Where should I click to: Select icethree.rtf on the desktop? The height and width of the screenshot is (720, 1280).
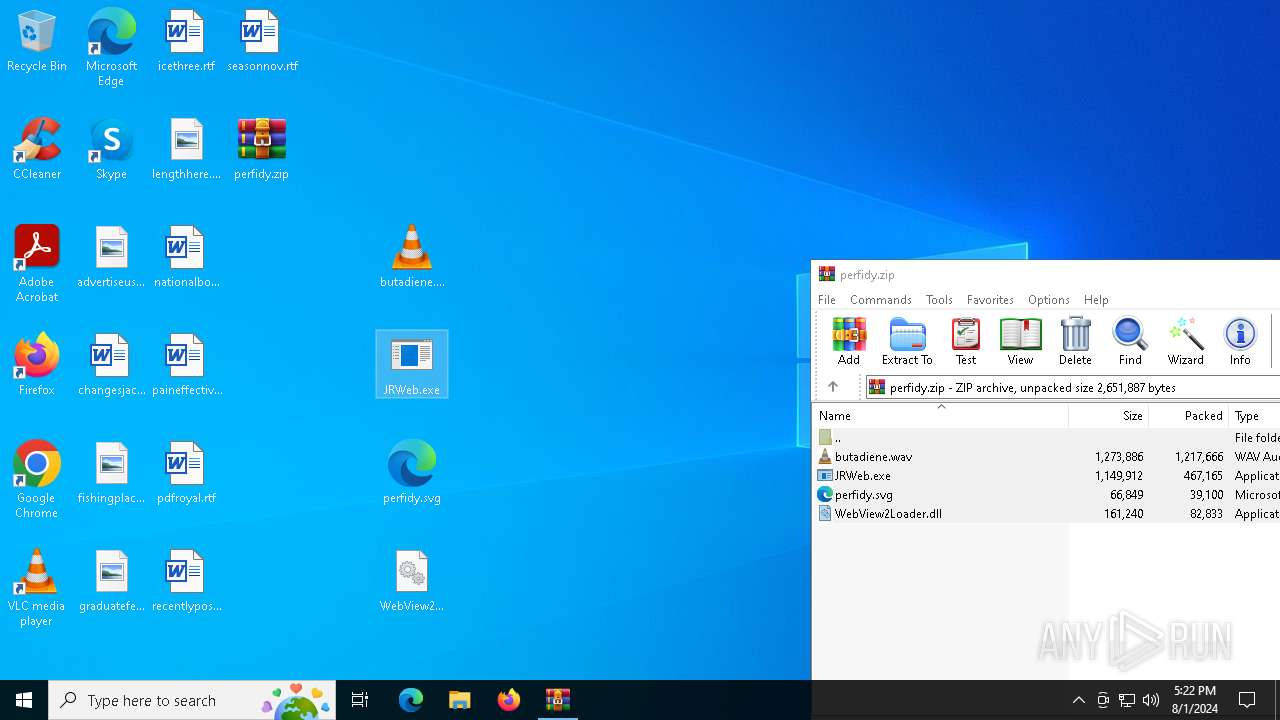click(186, 42)
